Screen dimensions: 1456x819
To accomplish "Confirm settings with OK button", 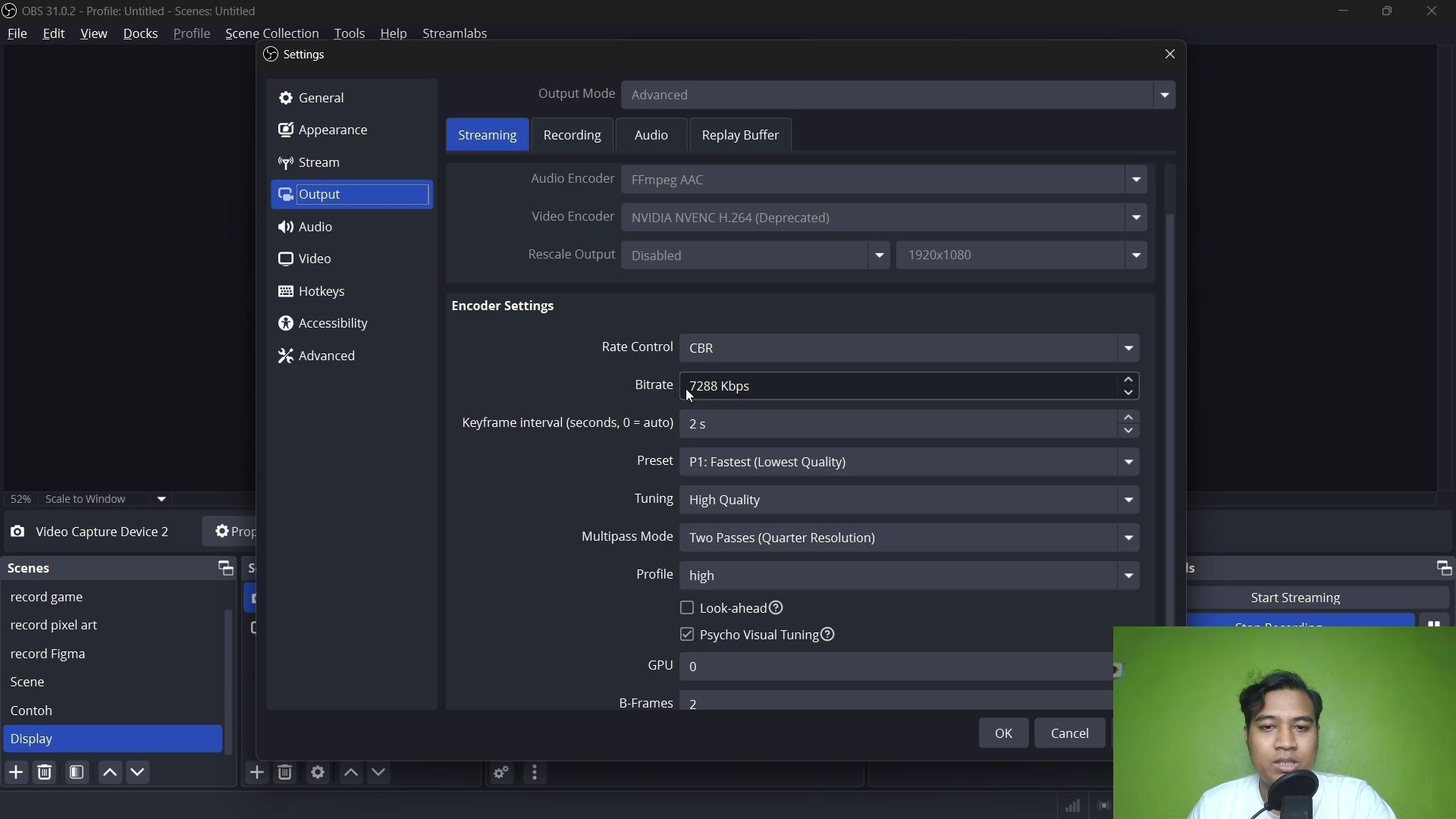I will (x=1004, y=734).
